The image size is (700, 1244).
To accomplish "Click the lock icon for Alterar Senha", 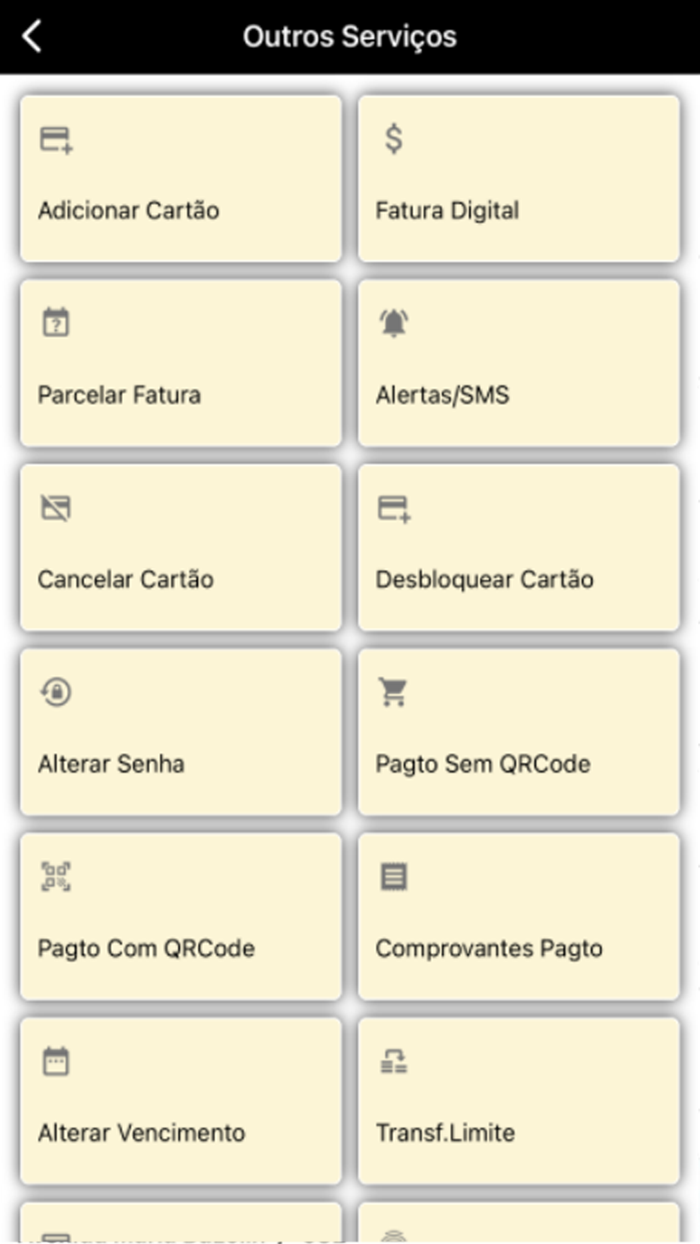I will (x=57, y=692).
